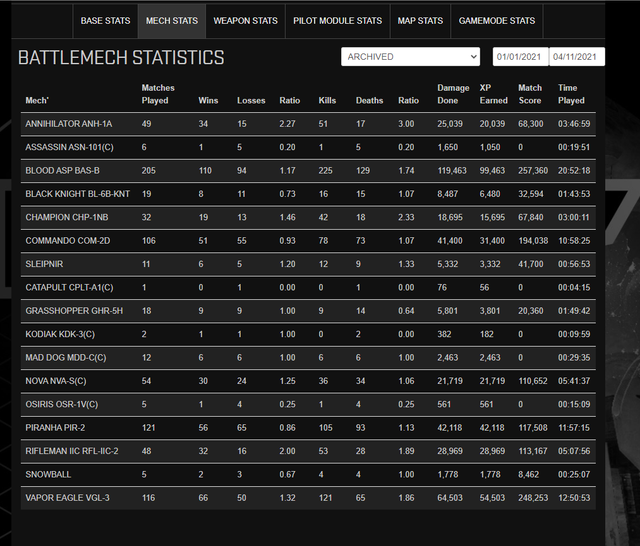
Task: Select the BLOOD ASP BAS-B mech name
Action: 62,171
